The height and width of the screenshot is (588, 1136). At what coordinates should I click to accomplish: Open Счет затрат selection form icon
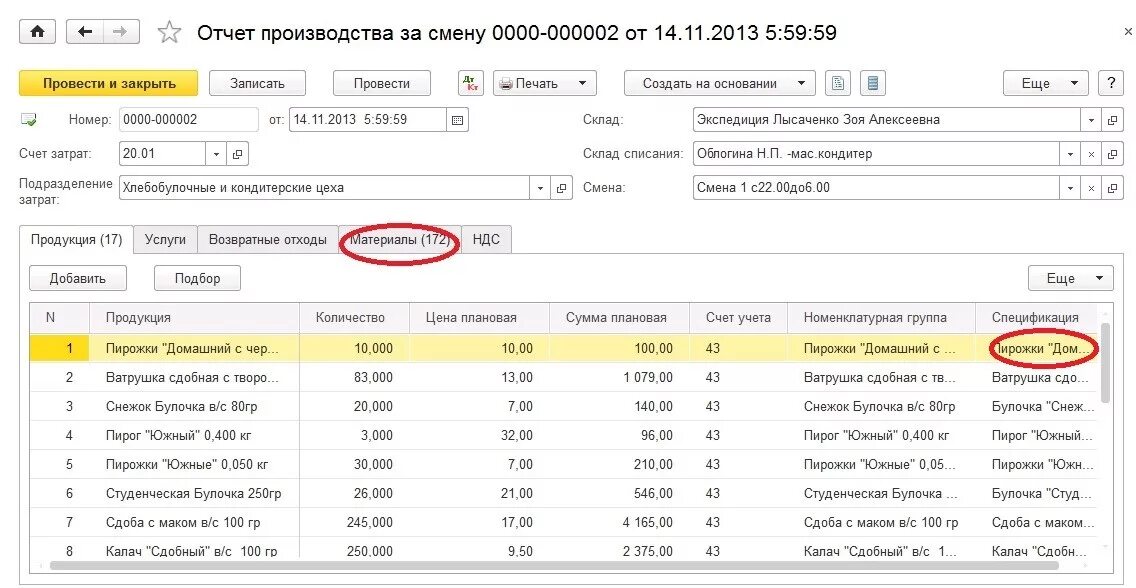(x=236, y=153)
